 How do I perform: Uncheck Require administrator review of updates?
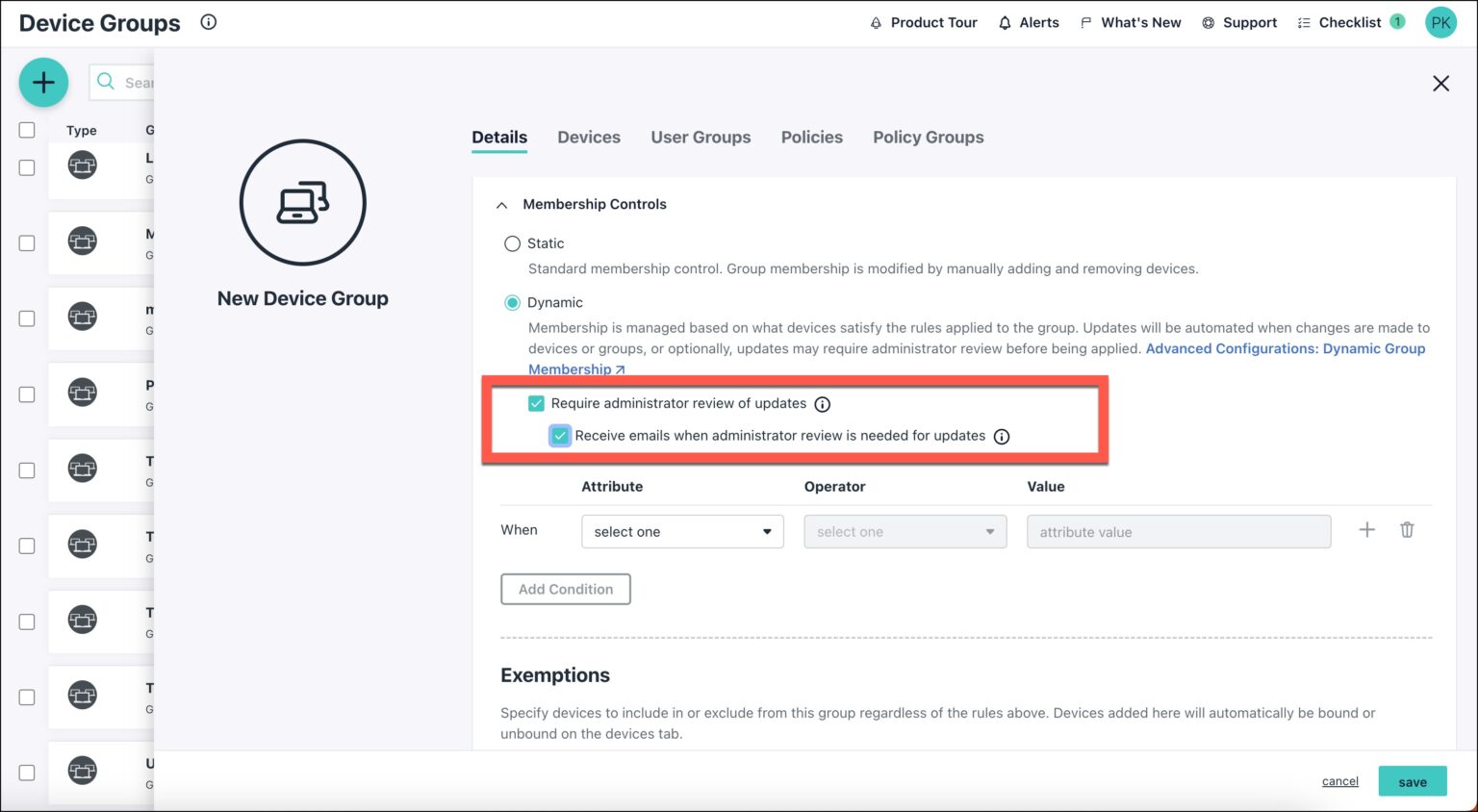[x=536, y=403]
